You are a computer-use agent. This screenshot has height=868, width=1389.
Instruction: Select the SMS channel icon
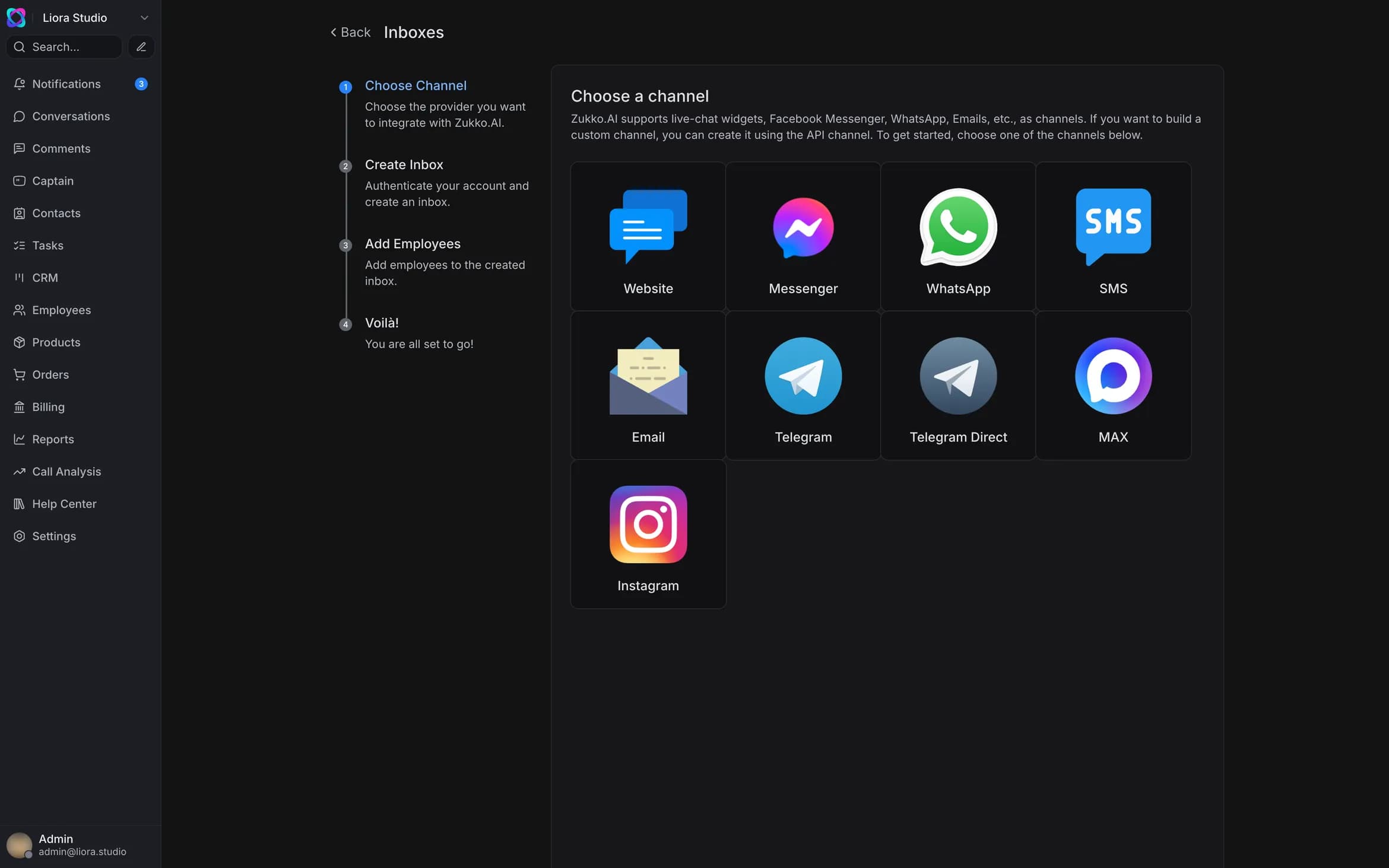[1113, 227]
